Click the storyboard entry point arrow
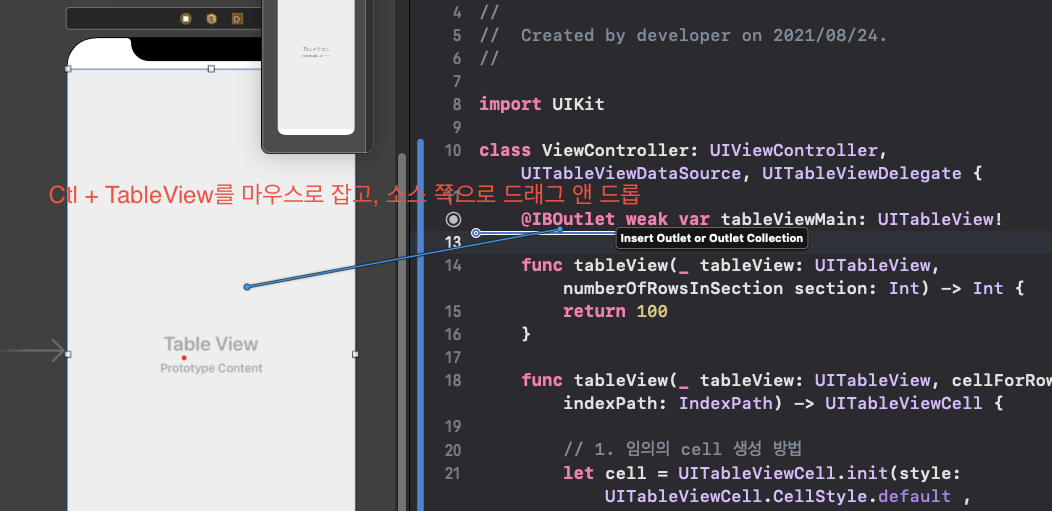The height and width of the screenshot is (511, 1052). [32, 350]
